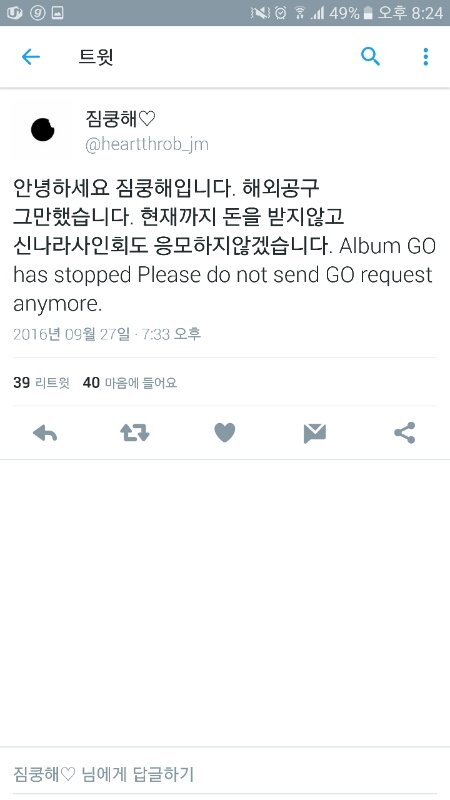The height and width of the screenshot is (800, 450).
Task: Tap the back arrow icon
Action: point(31,57)
